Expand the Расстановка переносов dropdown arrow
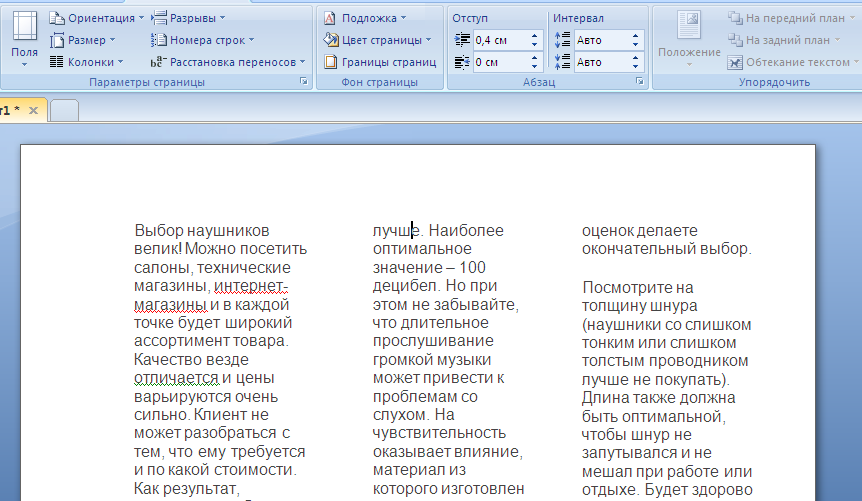Image resolution: width=862 pixels, height=501 pixels. (302, 62)
